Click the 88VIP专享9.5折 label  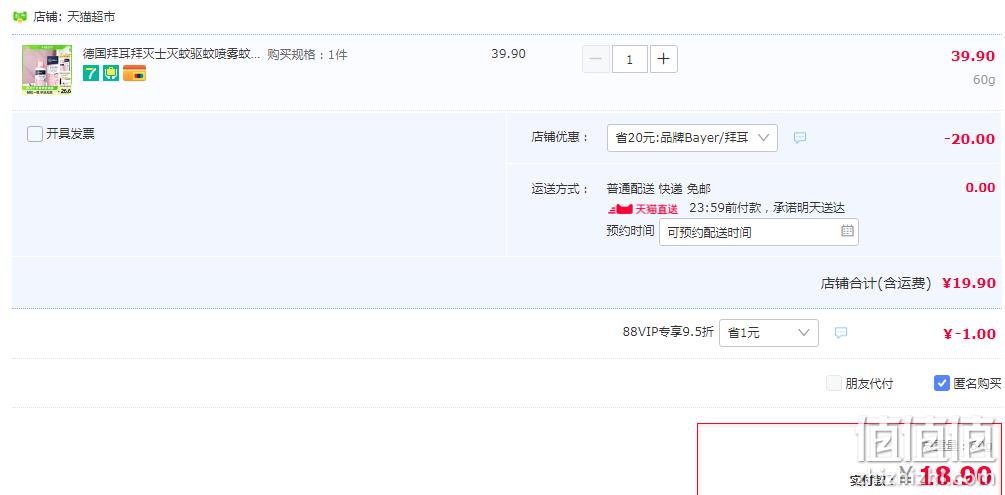tap(667, 331)
